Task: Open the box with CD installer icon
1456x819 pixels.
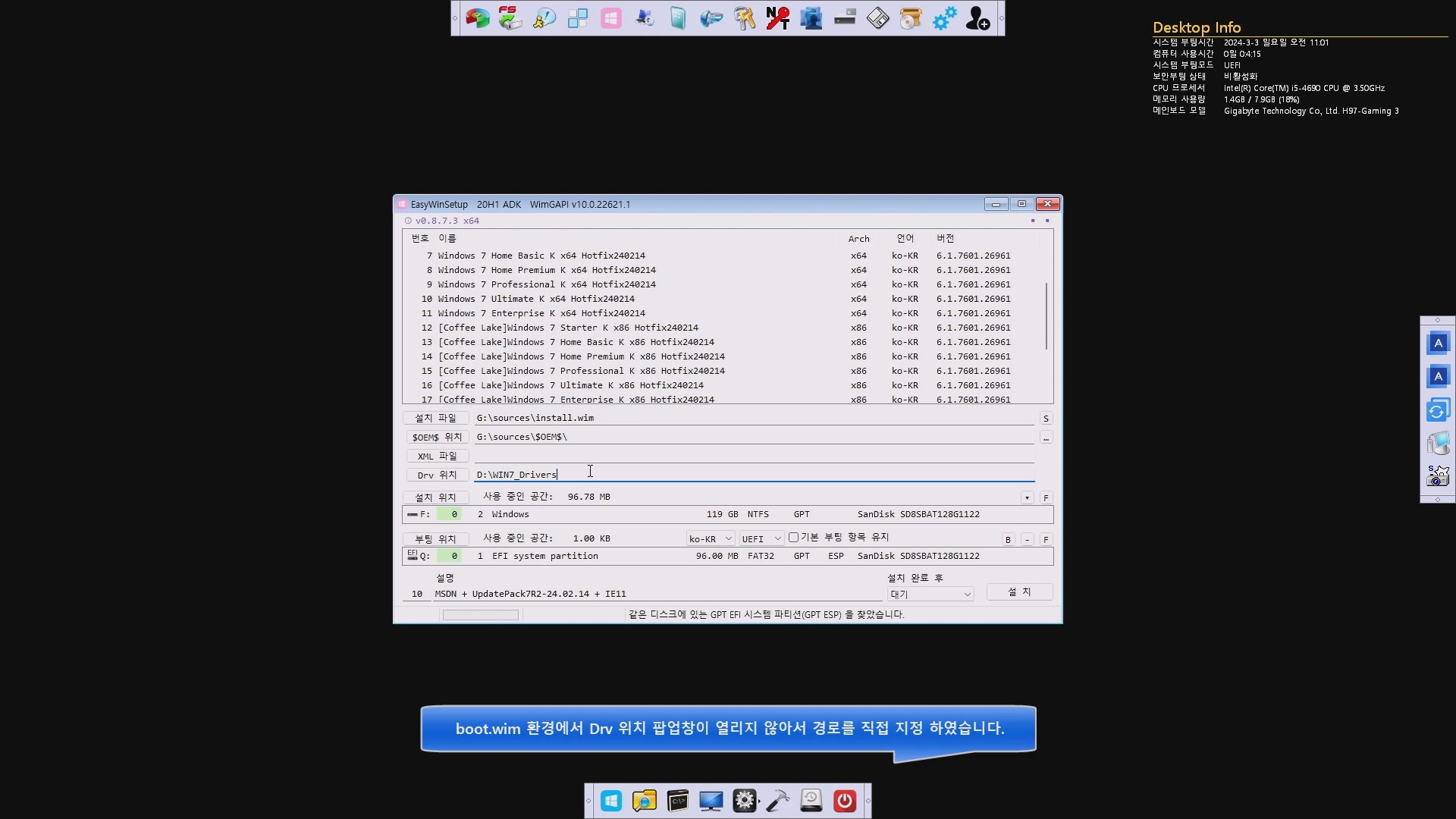Action: (x=911, y=18)
